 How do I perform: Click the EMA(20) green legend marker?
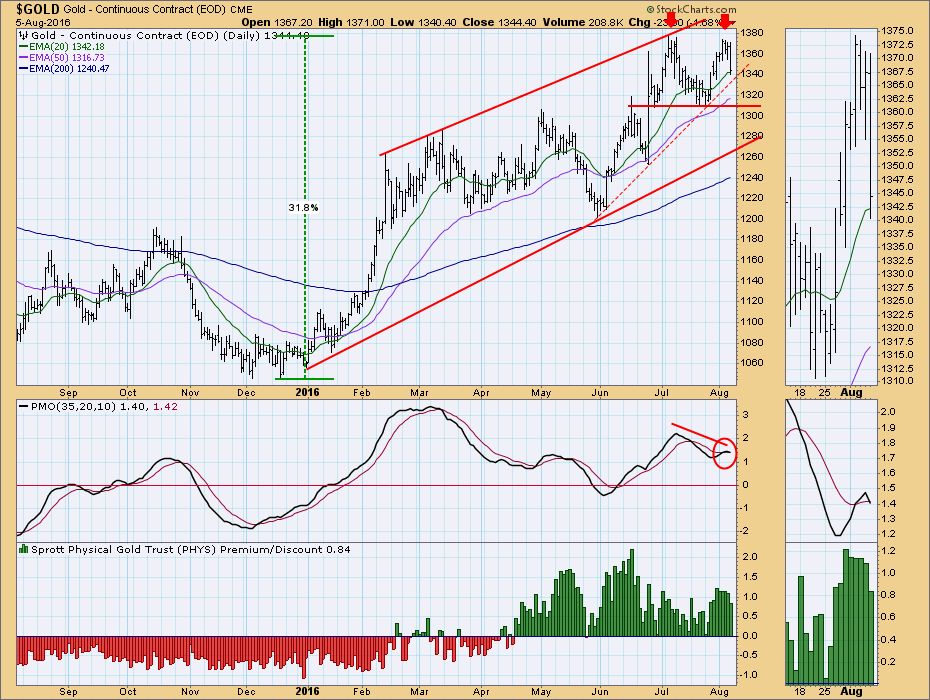23,47
